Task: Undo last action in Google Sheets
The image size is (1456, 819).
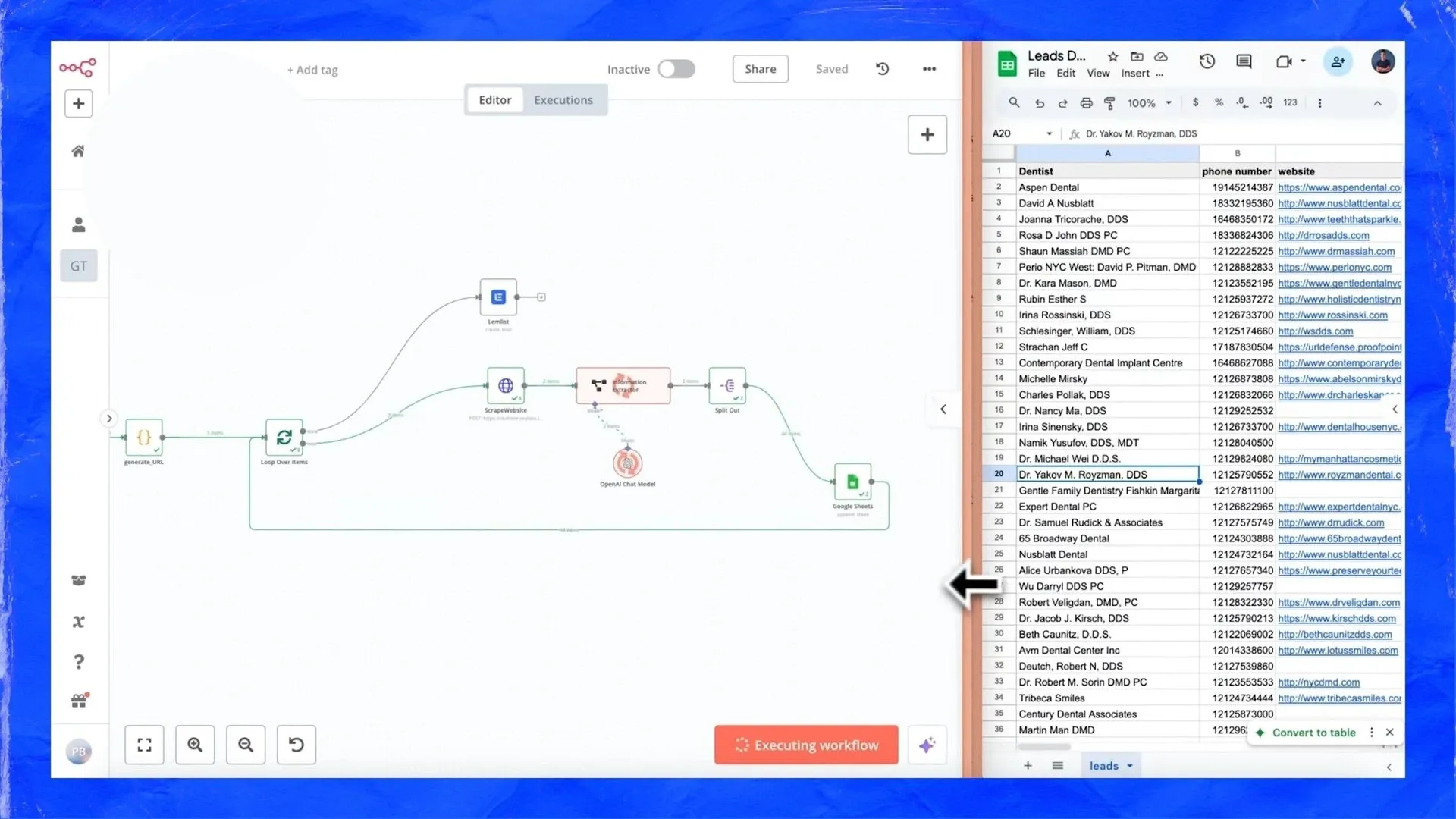Action: pos(1040,103)
